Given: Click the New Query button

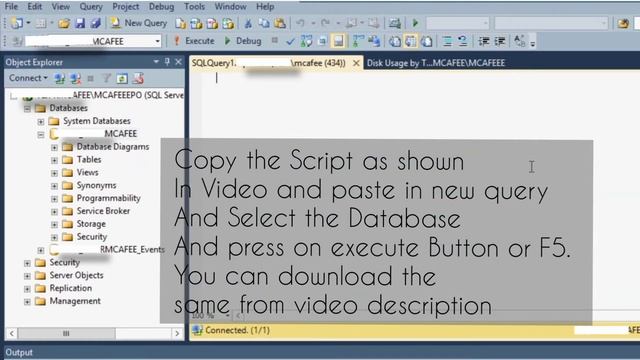Looking at the screenshot, I should pyautogui.click(x=139, y=23).
